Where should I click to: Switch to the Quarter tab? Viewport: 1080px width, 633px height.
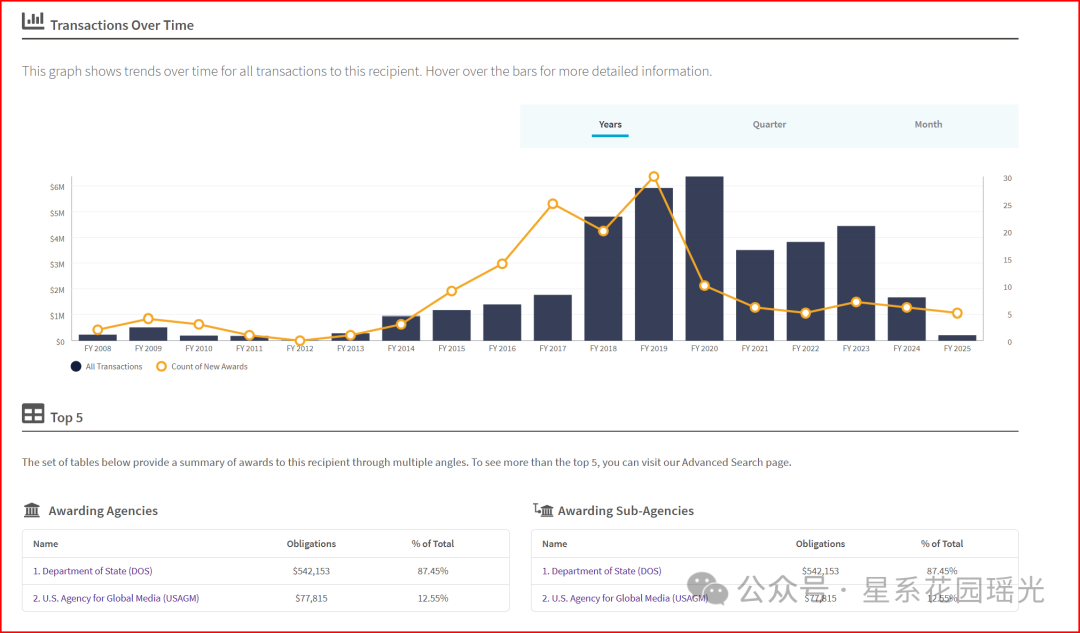769,125
